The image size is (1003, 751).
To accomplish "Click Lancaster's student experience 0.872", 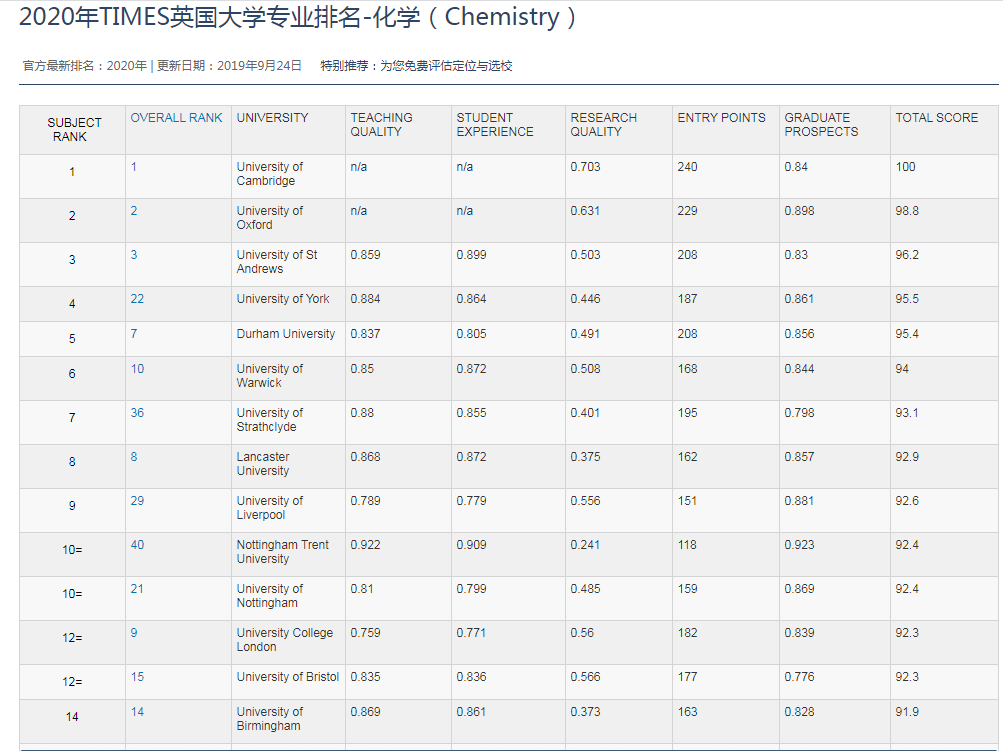I will click(x=471, y=457).
